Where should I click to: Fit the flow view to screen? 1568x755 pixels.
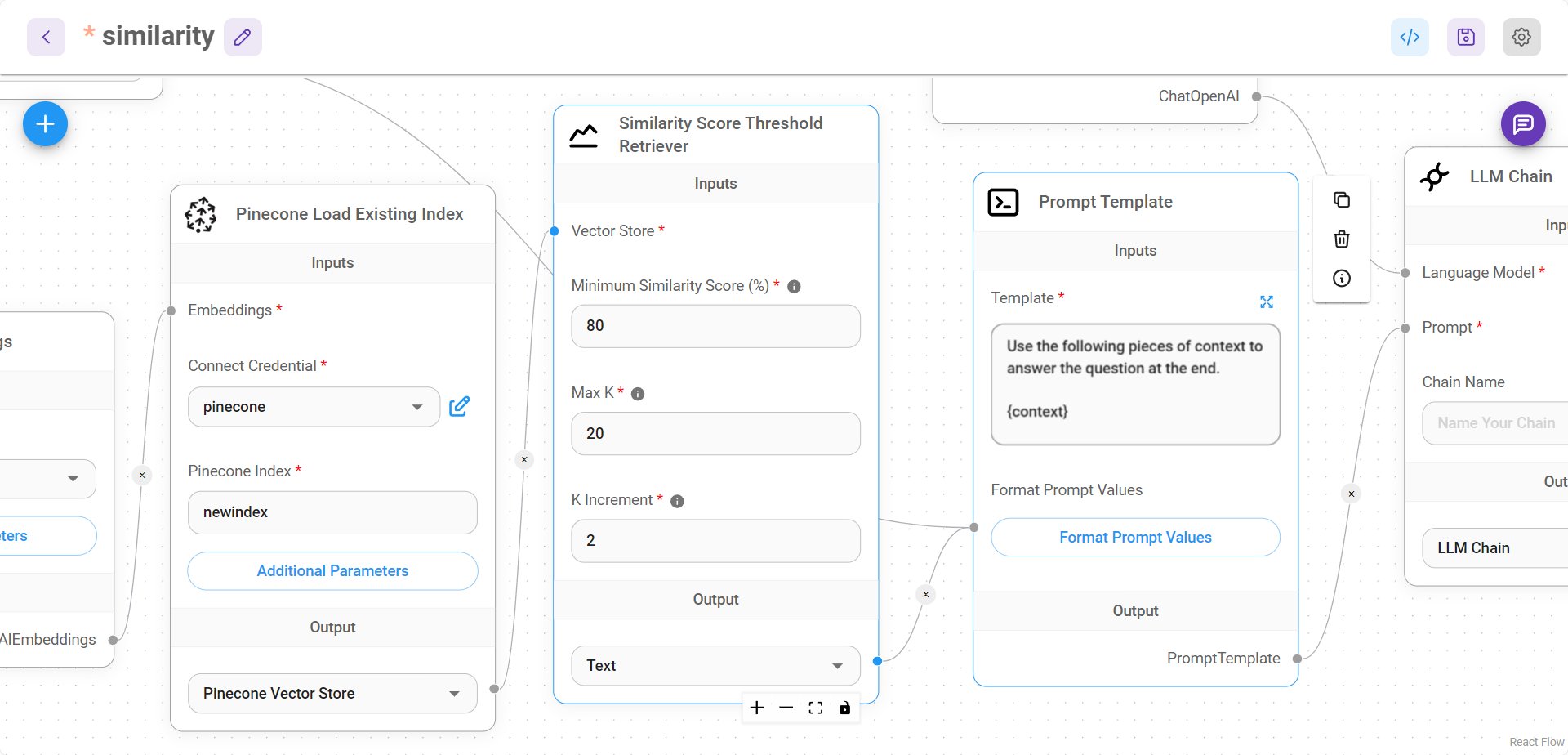(x=816, y=708)
